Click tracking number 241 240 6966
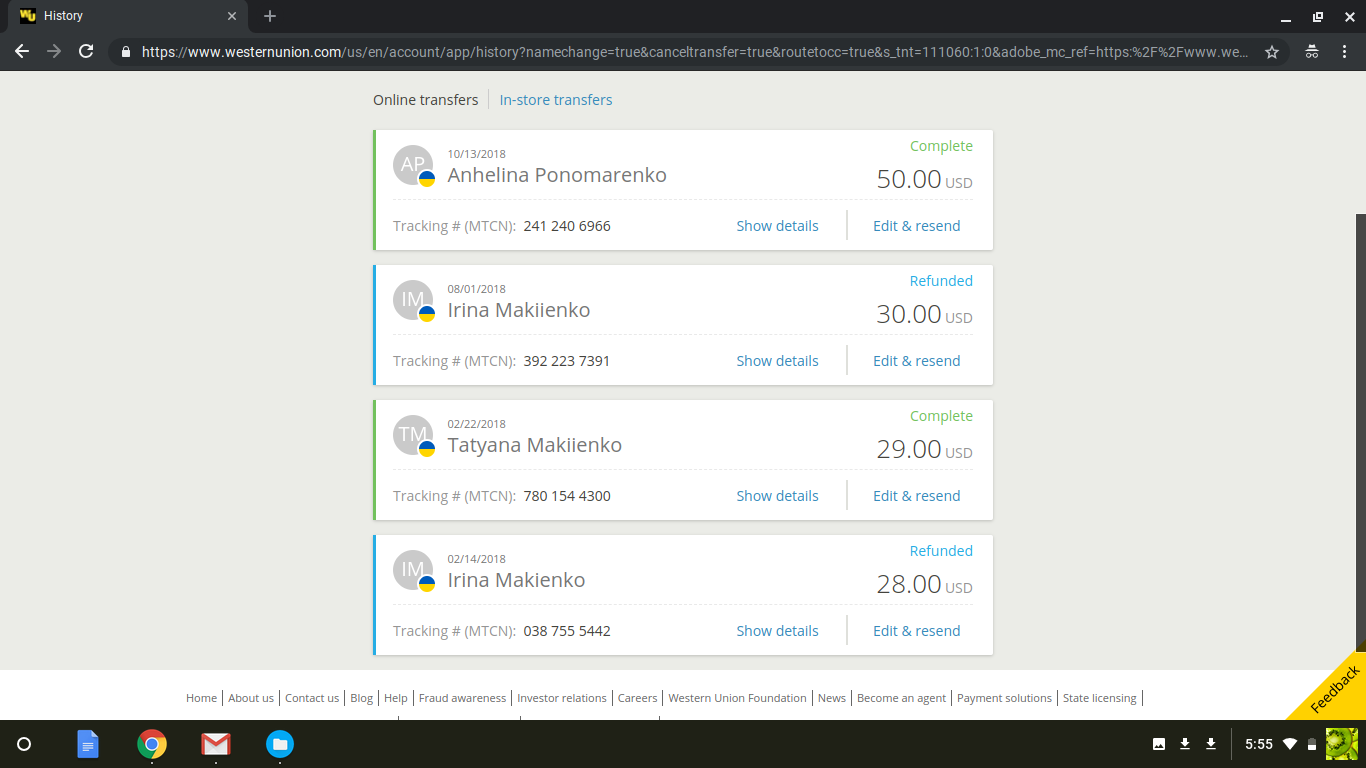Image resolution: width=1366 pixels, height=768 pixels. (x=567, y=226)
